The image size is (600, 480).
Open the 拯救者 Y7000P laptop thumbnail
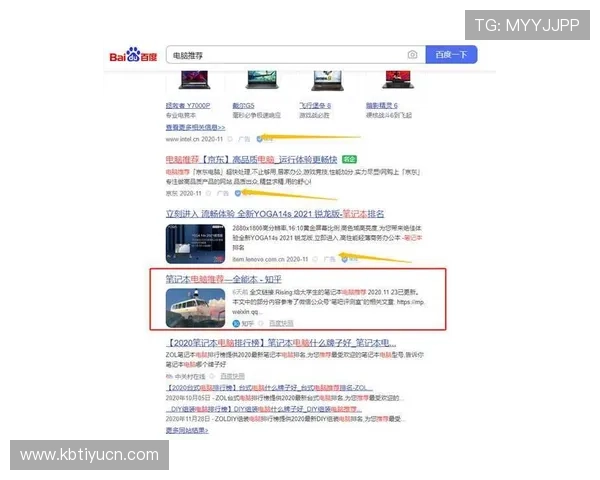[x=194, y=80]
